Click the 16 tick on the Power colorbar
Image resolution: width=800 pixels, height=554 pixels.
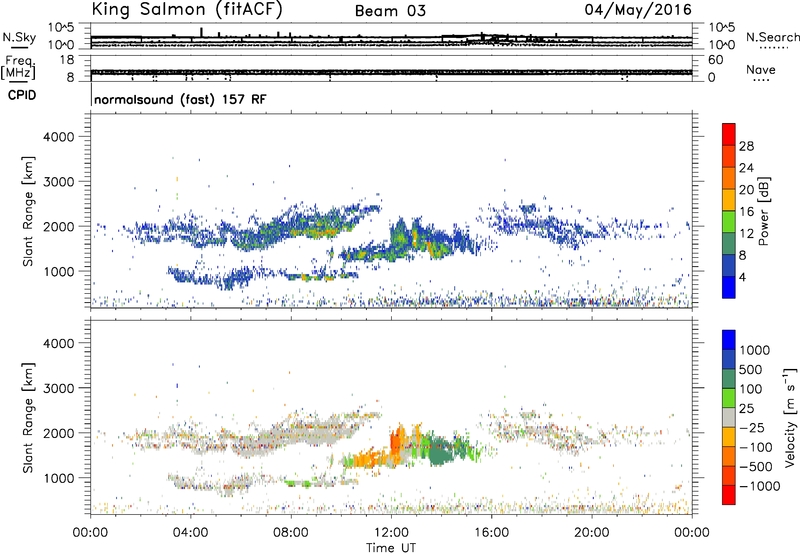746,212
